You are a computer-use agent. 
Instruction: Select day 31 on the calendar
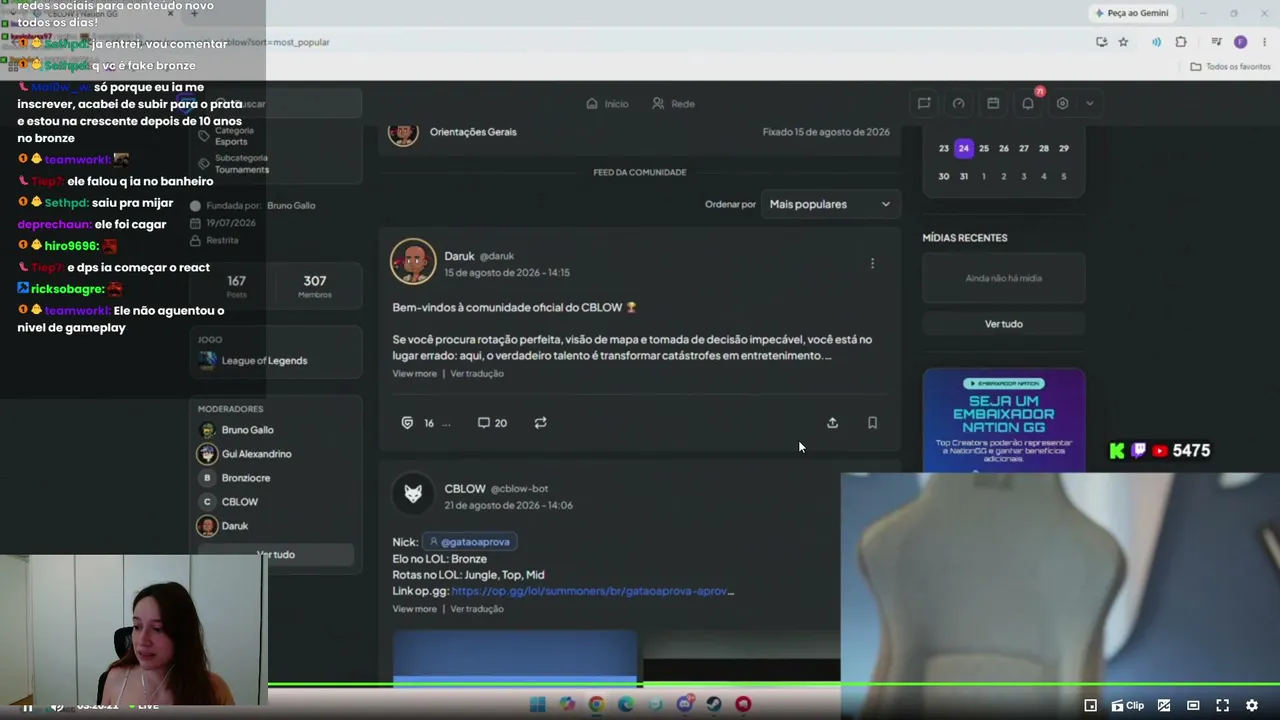pos(964,176)
